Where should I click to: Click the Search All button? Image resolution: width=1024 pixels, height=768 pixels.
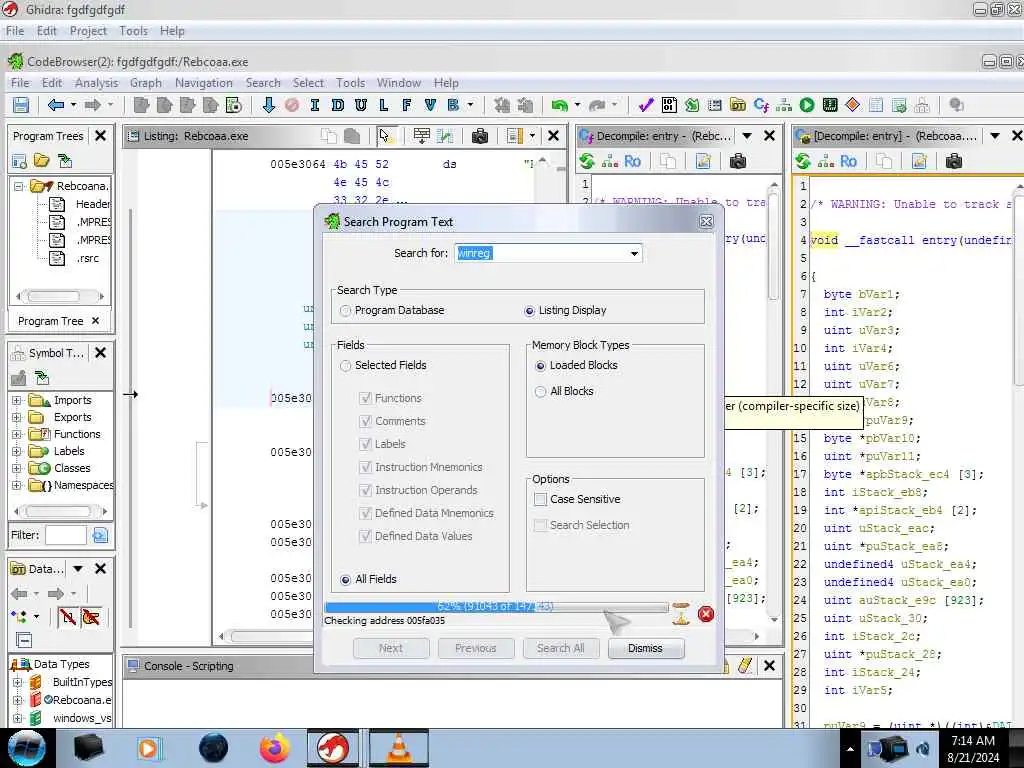(560, 648)
